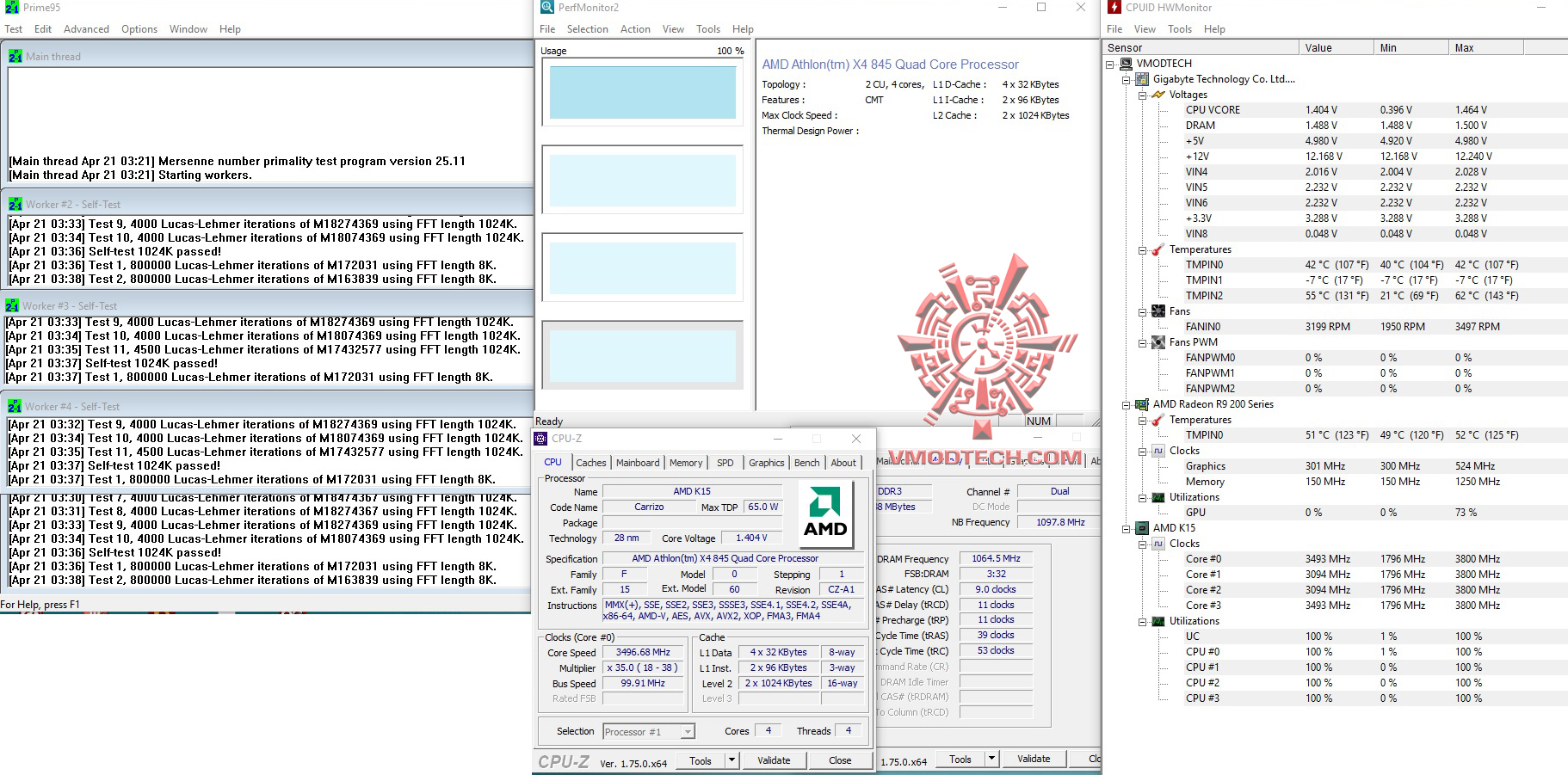This screenshot has height=775, width=1568.
Task: Select the Gigabyte Technology motherboard icon
Action: 1142,79
